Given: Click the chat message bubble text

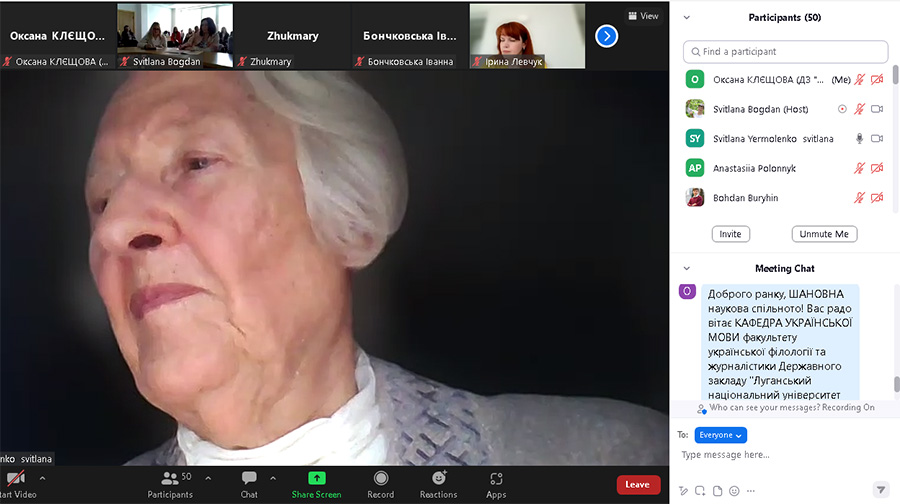Looking at the screenshot, I should click(x=780, y=343).
